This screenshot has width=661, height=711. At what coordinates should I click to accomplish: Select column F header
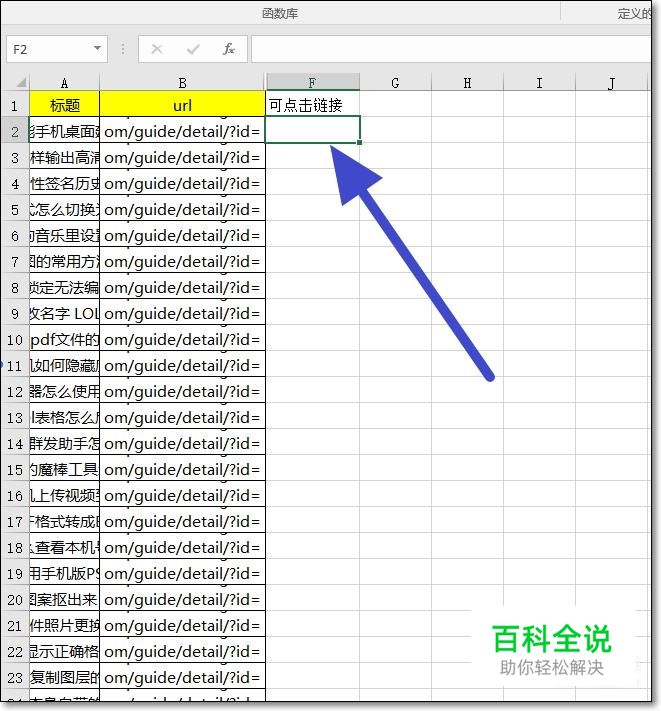tap(312, 83)
